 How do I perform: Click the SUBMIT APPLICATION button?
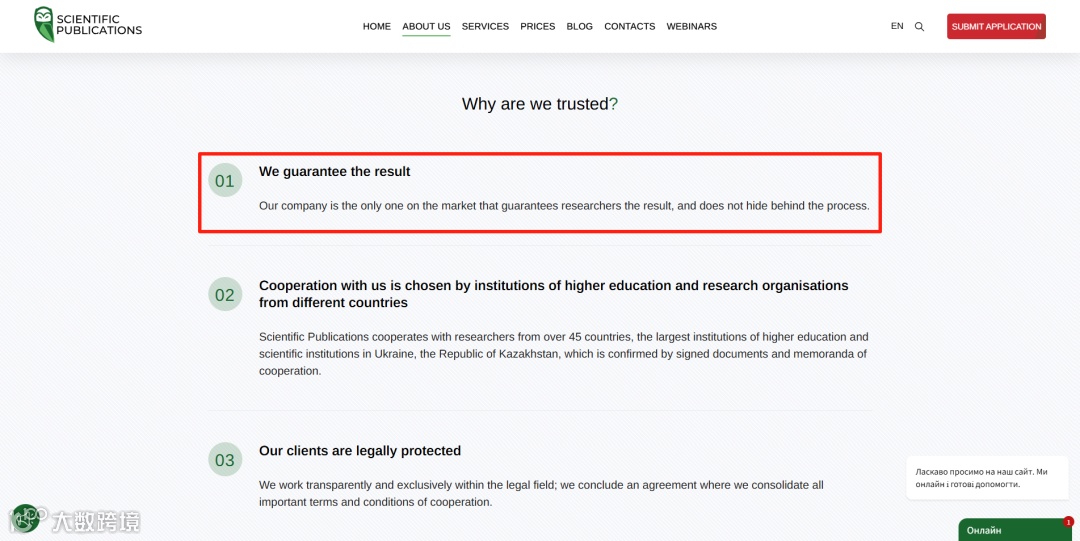point(996,26)
